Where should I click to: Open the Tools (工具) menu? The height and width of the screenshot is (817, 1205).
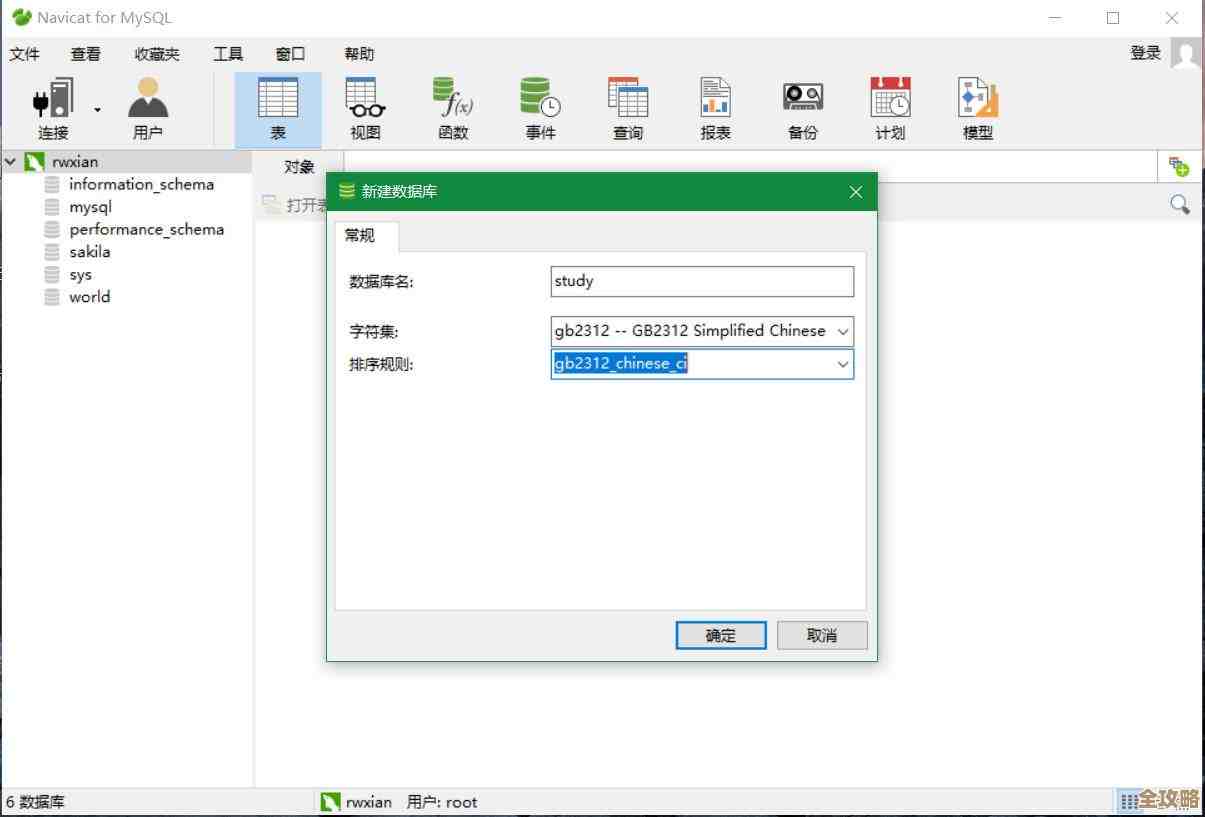click(228, 54)
